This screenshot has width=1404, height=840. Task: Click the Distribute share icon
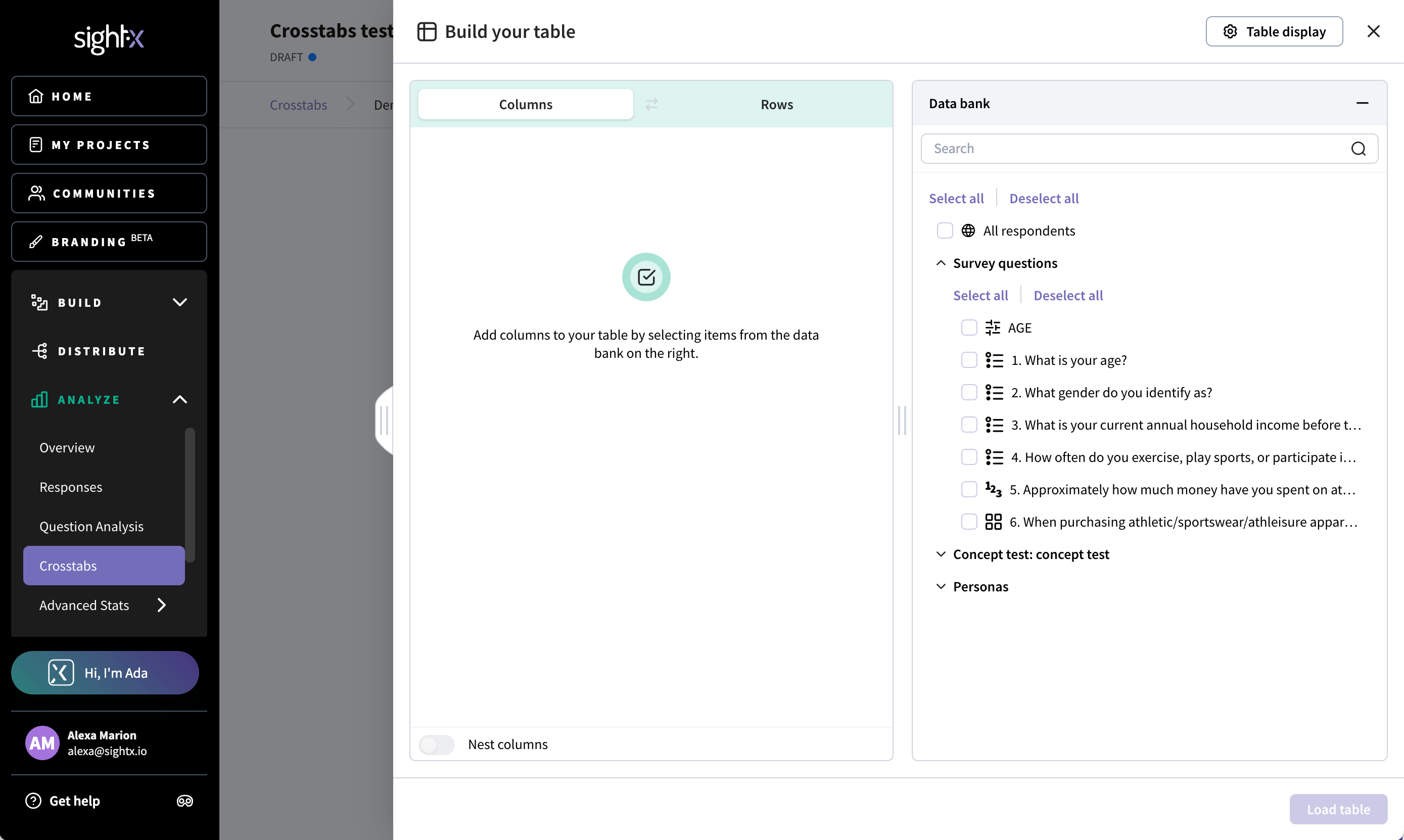point(39,351)
